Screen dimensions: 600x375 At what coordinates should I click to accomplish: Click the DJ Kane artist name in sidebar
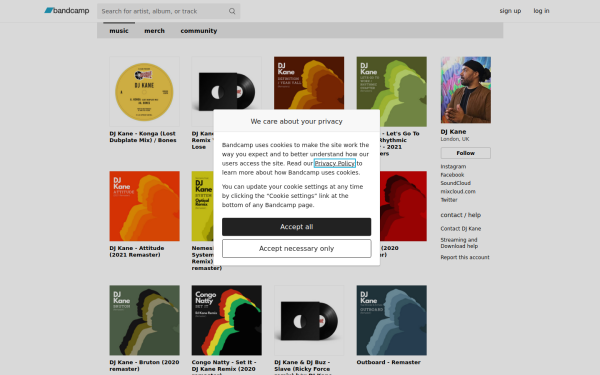click(453, 132)
